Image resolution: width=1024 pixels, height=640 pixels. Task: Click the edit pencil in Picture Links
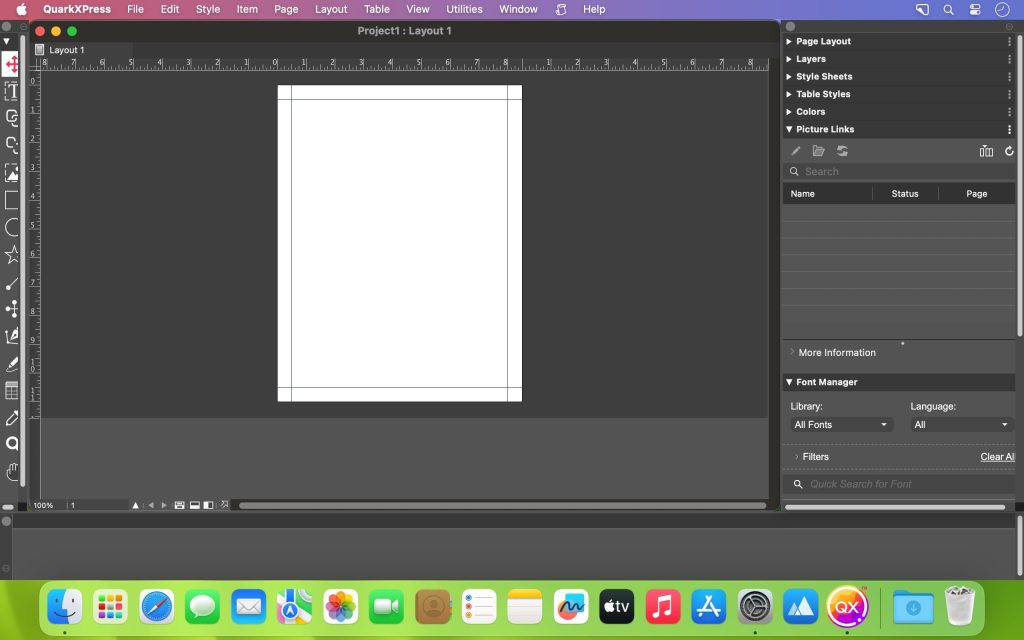point(795,150)
